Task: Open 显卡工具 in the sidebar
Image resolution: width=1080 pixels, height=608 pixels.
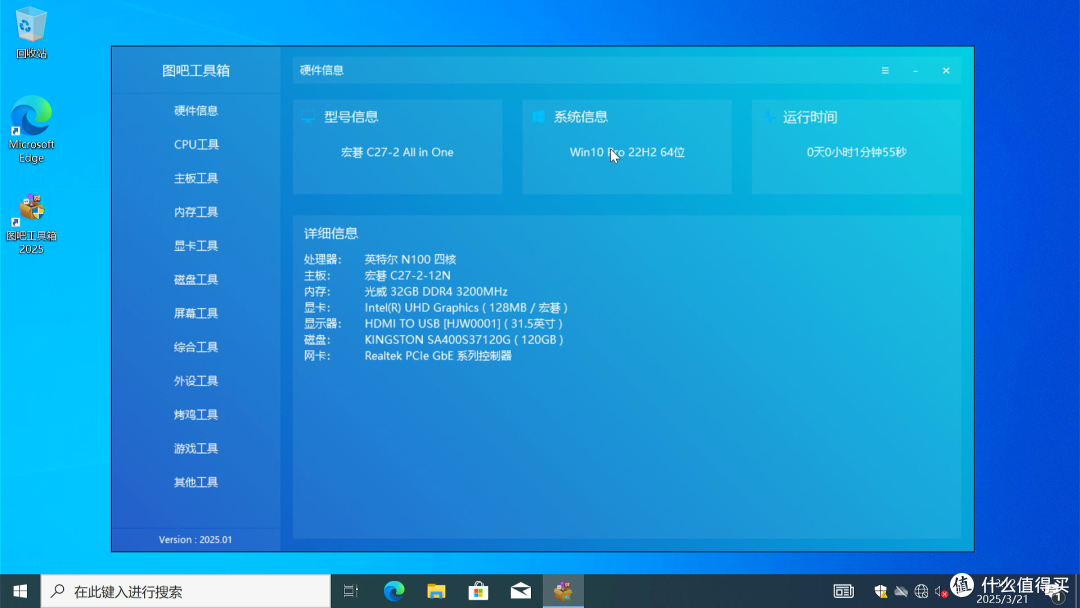Action: click(x=196, y=246)
